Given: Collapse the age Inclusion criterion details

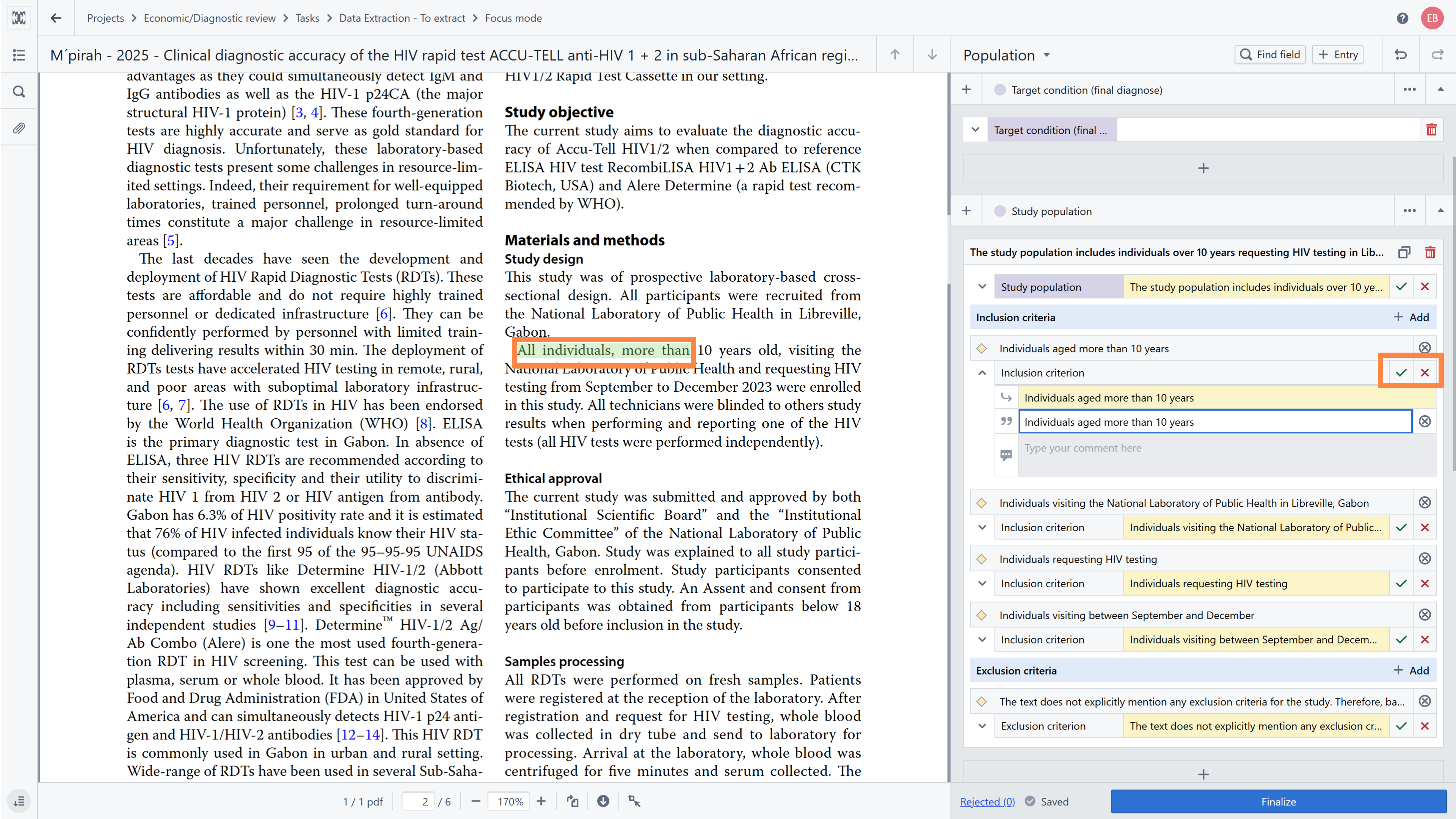Looking at the screenshot, I should point(982,372).
